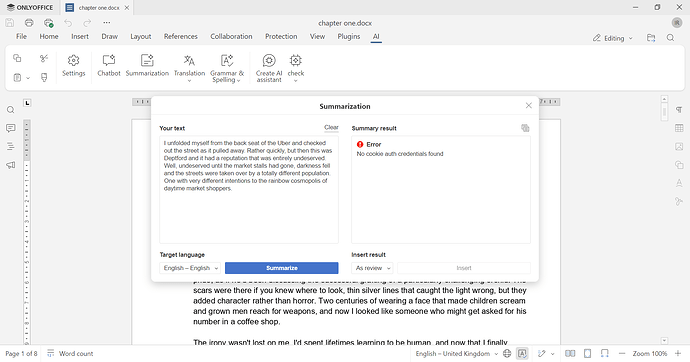
Task: Click the Insert result button
Action: pyautogui.click(x=464, y=268)
